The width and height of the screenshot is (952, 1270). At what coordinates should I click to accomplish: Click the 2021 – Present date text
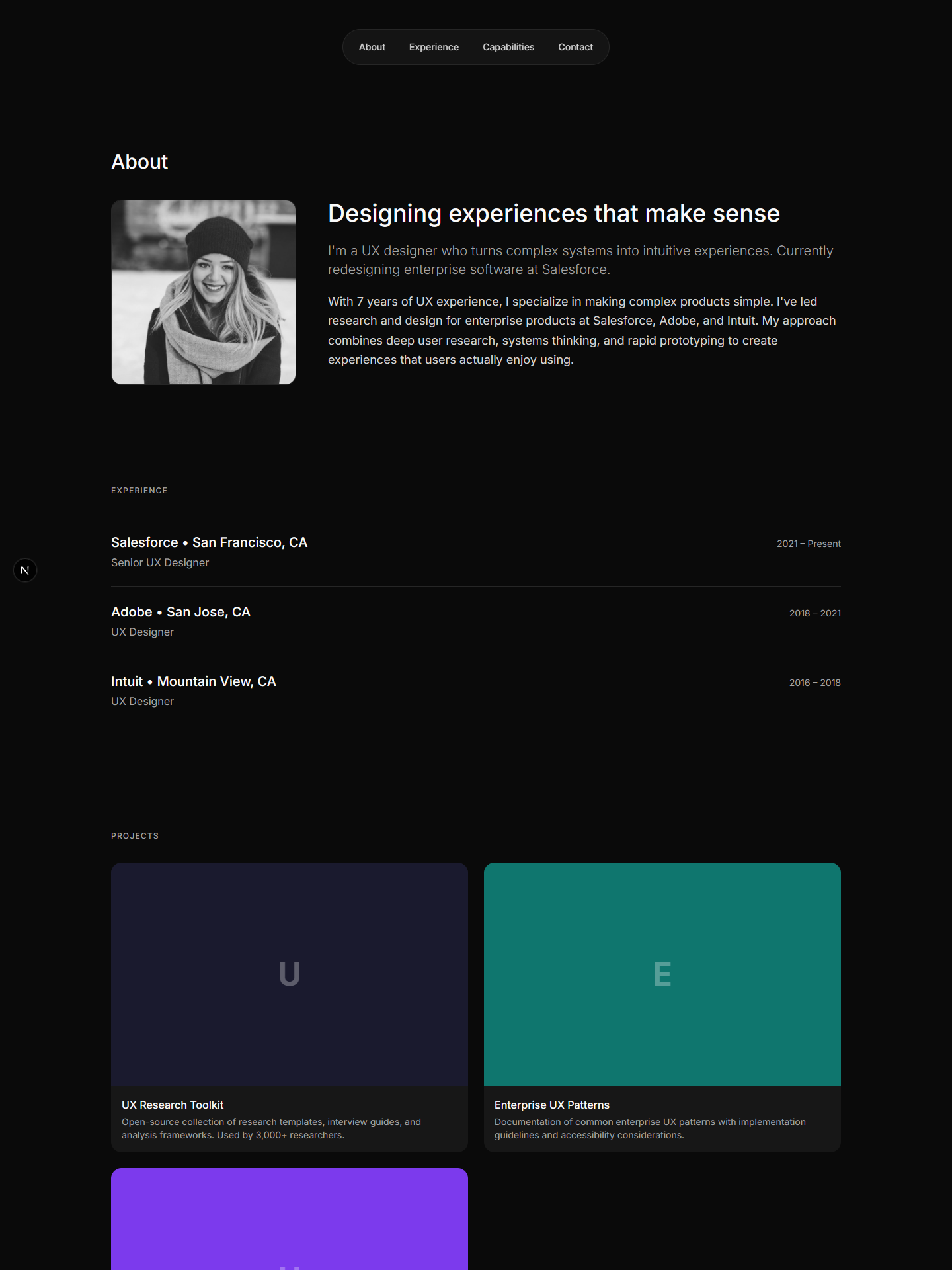809,544
